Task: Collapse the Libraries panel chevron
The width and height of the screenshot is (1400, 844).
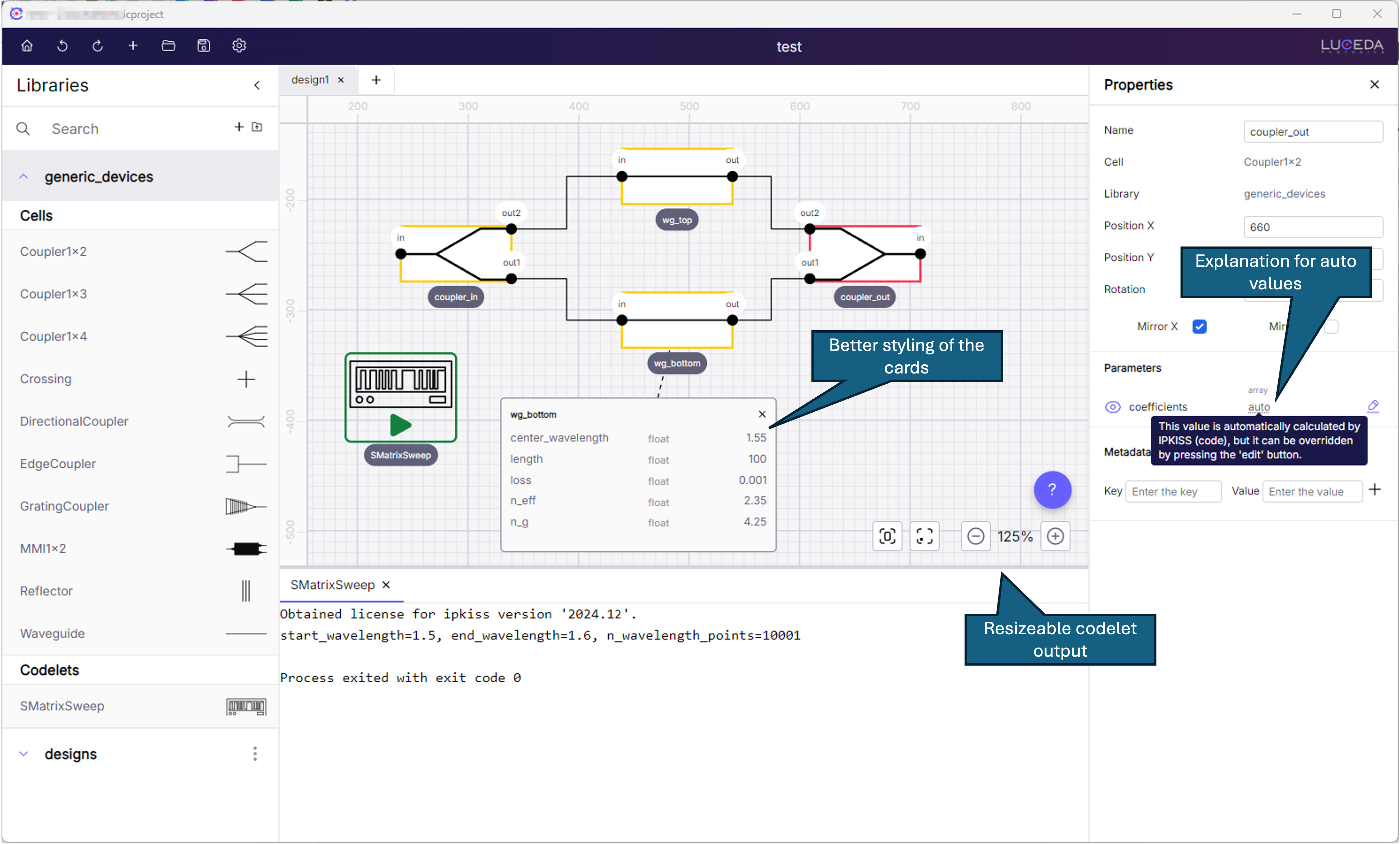Action: coord(257,85)
